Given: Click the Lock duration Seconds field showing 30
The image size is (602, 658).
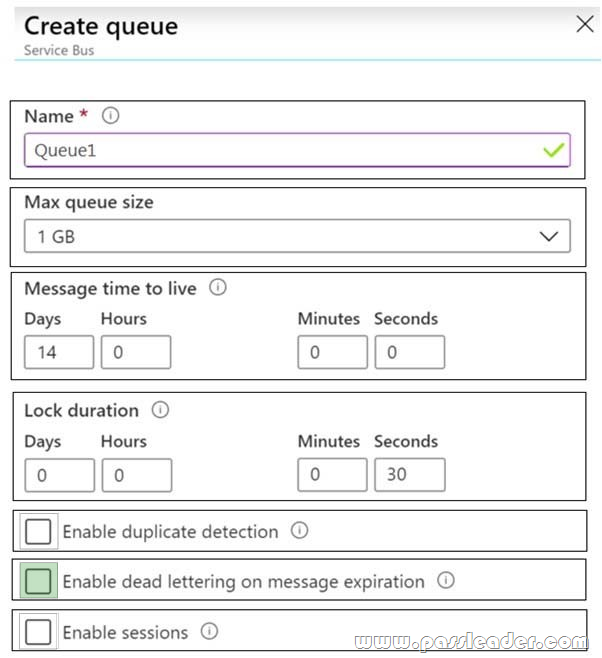Looking at the screenshot, I should point(410,475).
